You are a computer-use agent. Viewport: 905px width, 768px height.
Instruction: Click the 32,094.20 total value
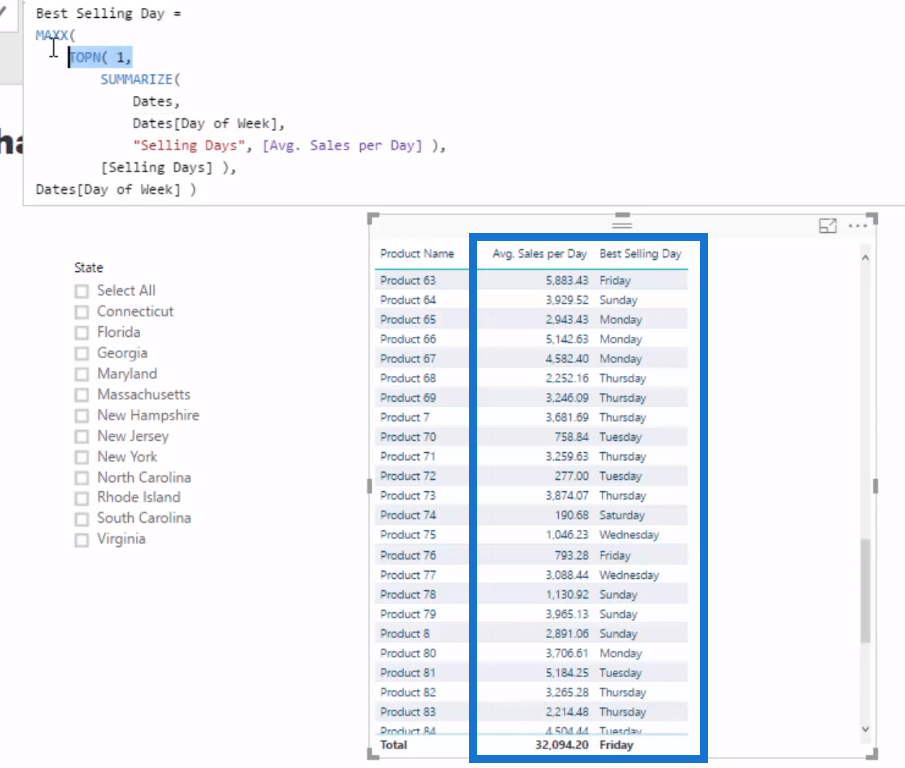point(562,745)
